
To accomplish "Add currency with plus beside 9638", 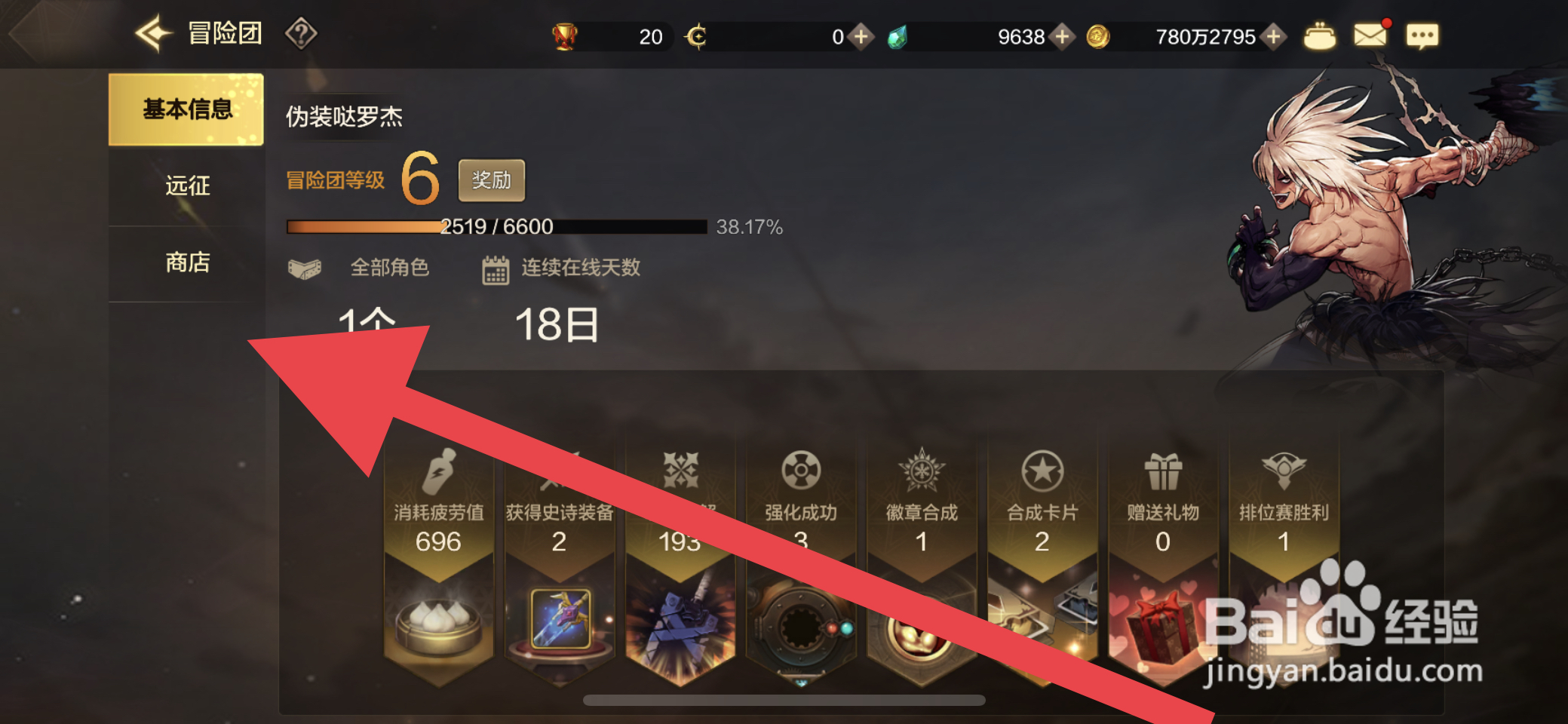I will coord(1062,36).
